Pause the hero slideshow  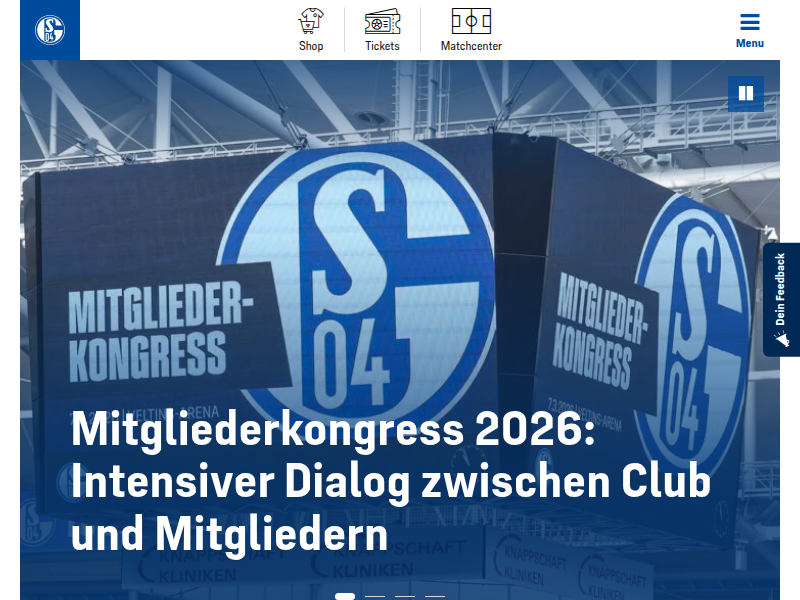pos(745,93)
